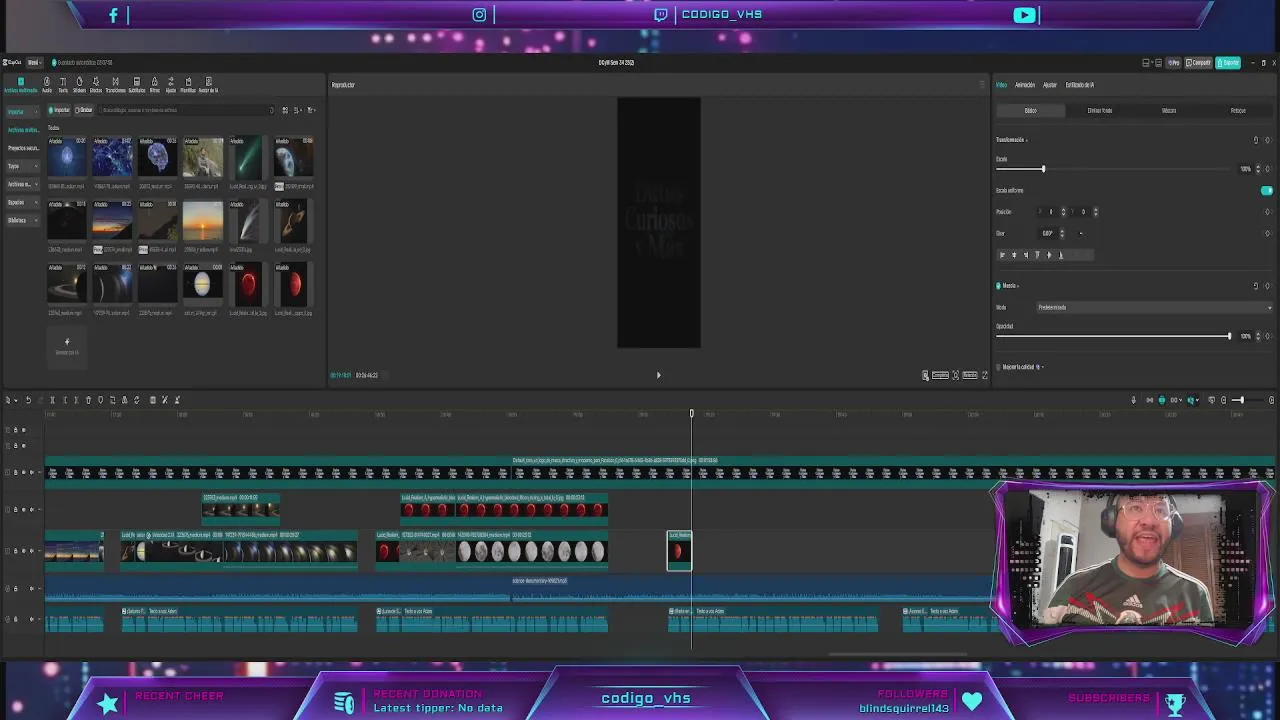The height and width of the screenshot is (720, 1280).
Task: Open the Filtros tab
Action: (x=154, y=84)
